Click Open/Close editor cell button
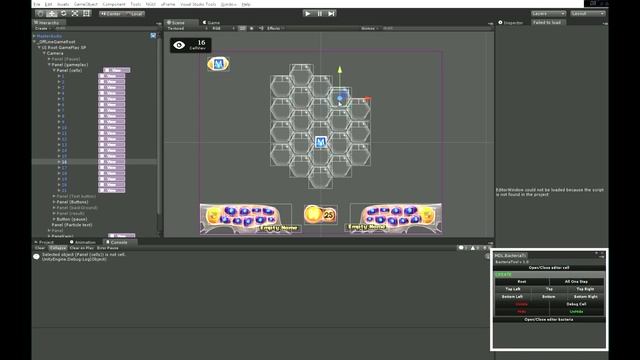This screenshot has height=360, width=640. 549,268
